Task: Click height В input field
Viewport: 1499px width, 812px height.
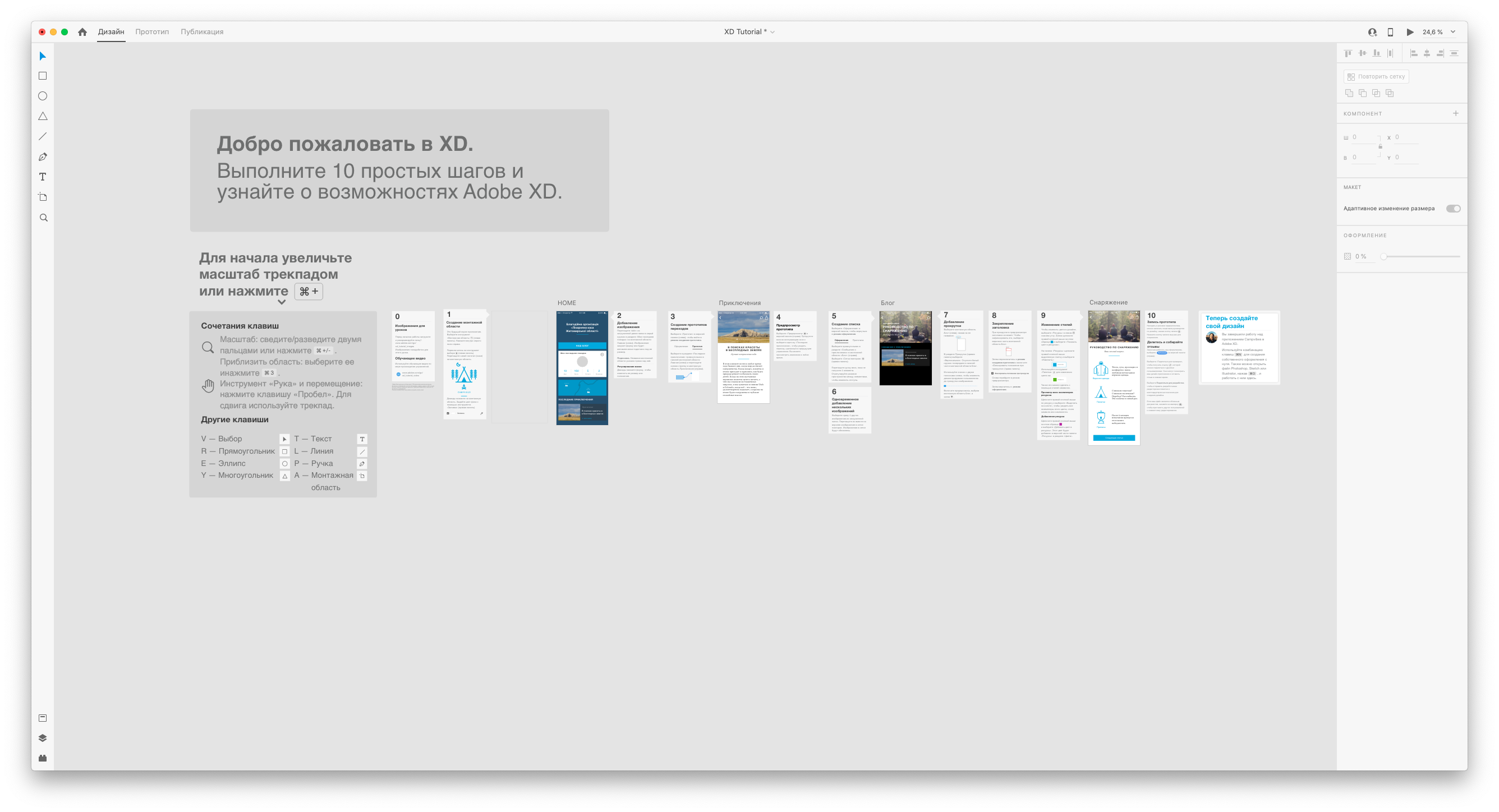Action: point(1363,158)
